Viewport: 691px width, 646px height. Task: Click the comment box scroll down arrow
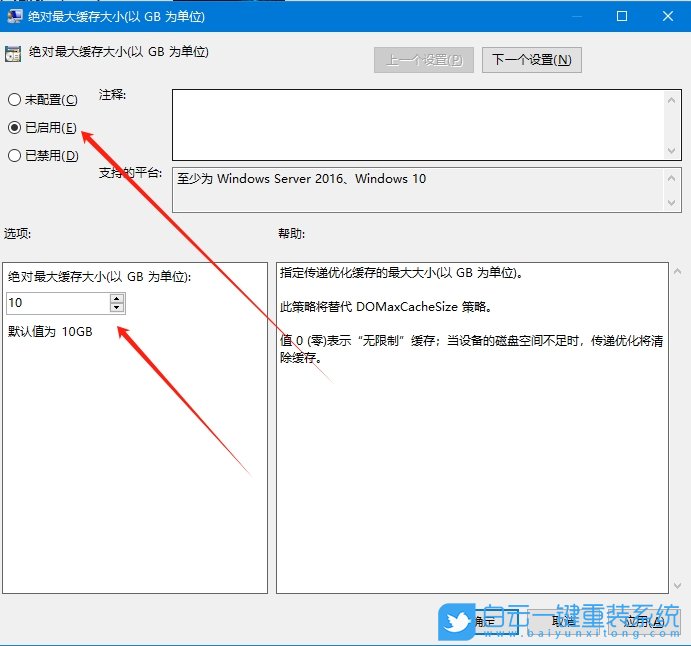pos(671,151)
